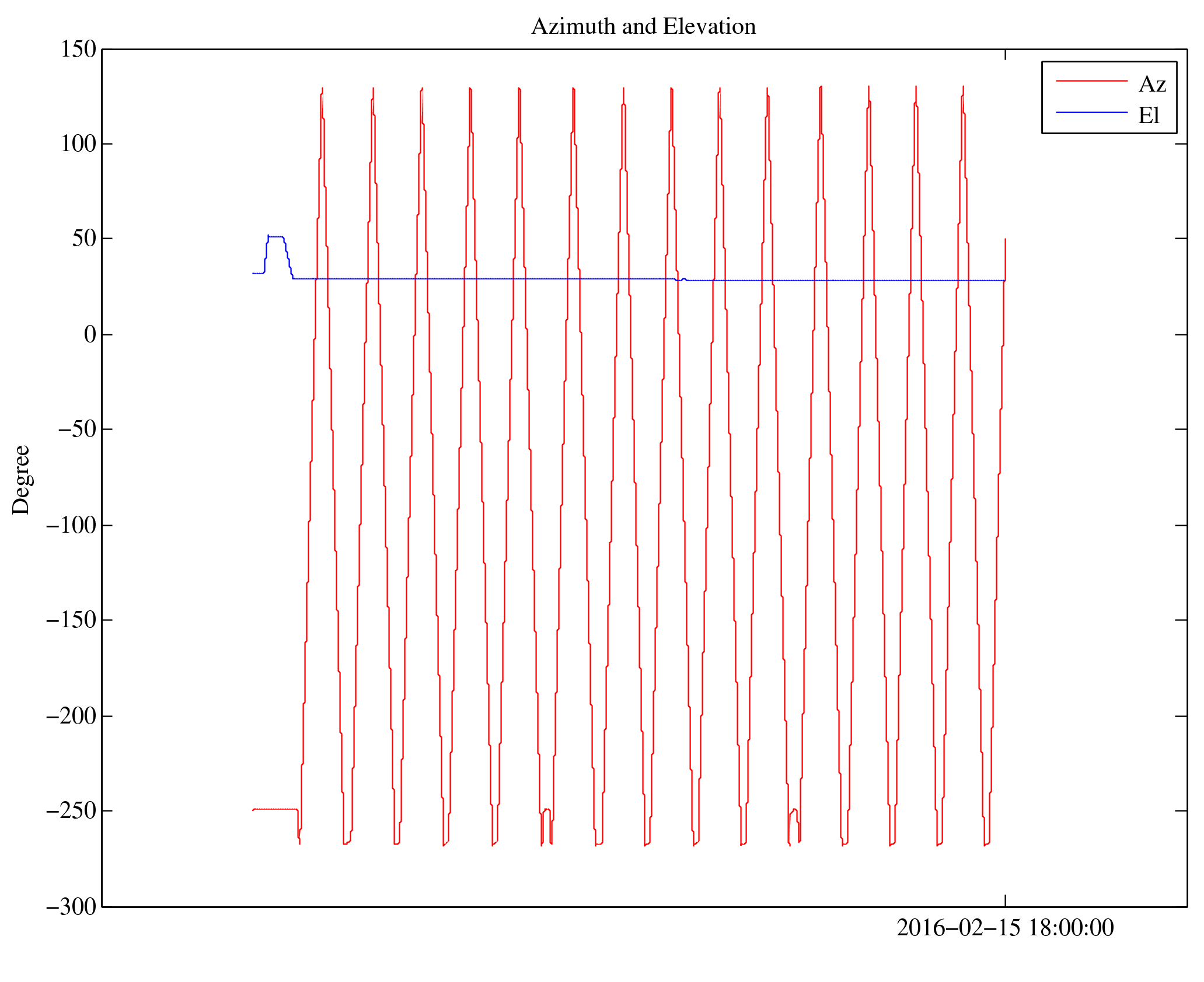Viewport: 1204px width, 982px height.
Task: Click the blue El line sample in legend
Action: pyautogui.click(x=1091, y=112)
